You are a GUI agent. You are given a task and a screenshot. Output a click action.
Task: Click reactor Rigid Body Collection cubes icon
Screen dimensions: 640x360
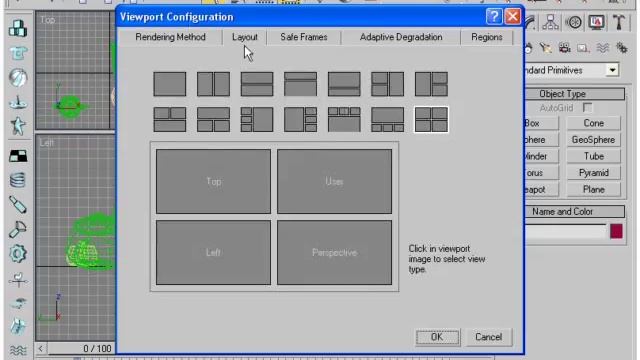[x=18, y=29]
